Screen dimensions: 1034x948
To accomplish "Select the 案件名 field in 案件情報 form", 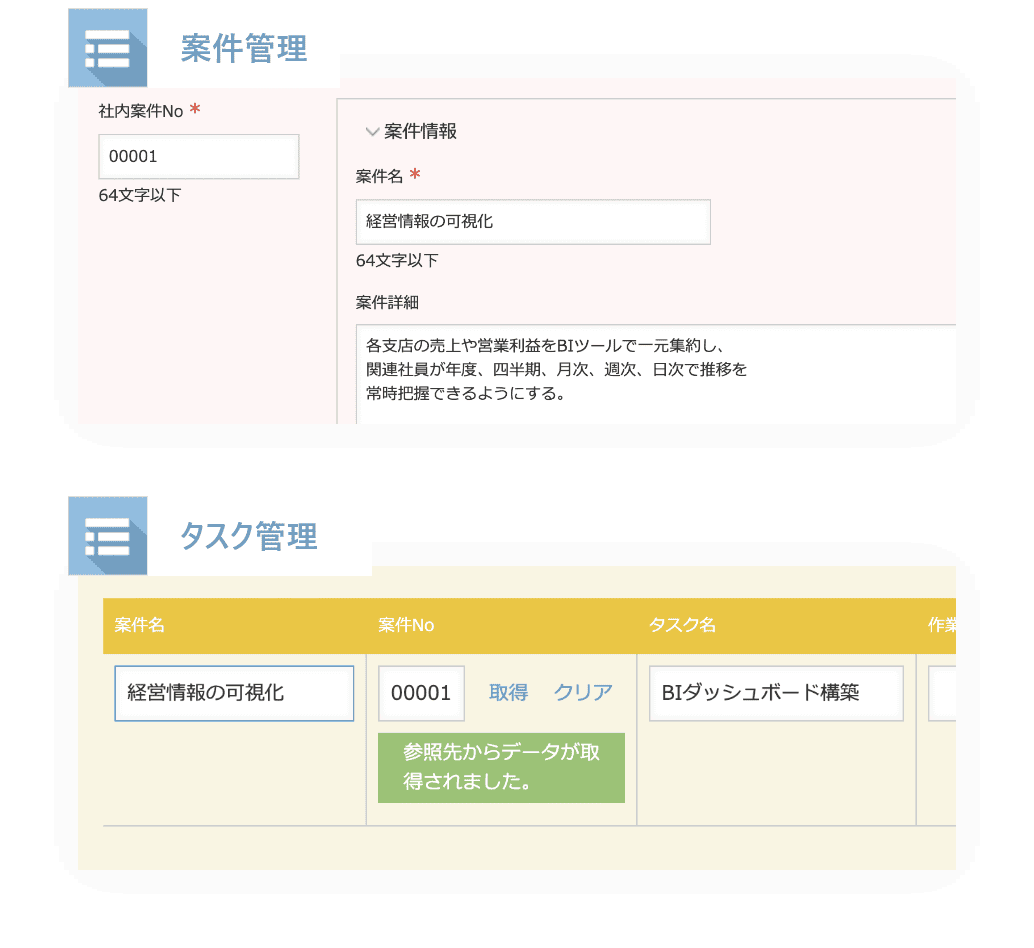I will 533,222.
